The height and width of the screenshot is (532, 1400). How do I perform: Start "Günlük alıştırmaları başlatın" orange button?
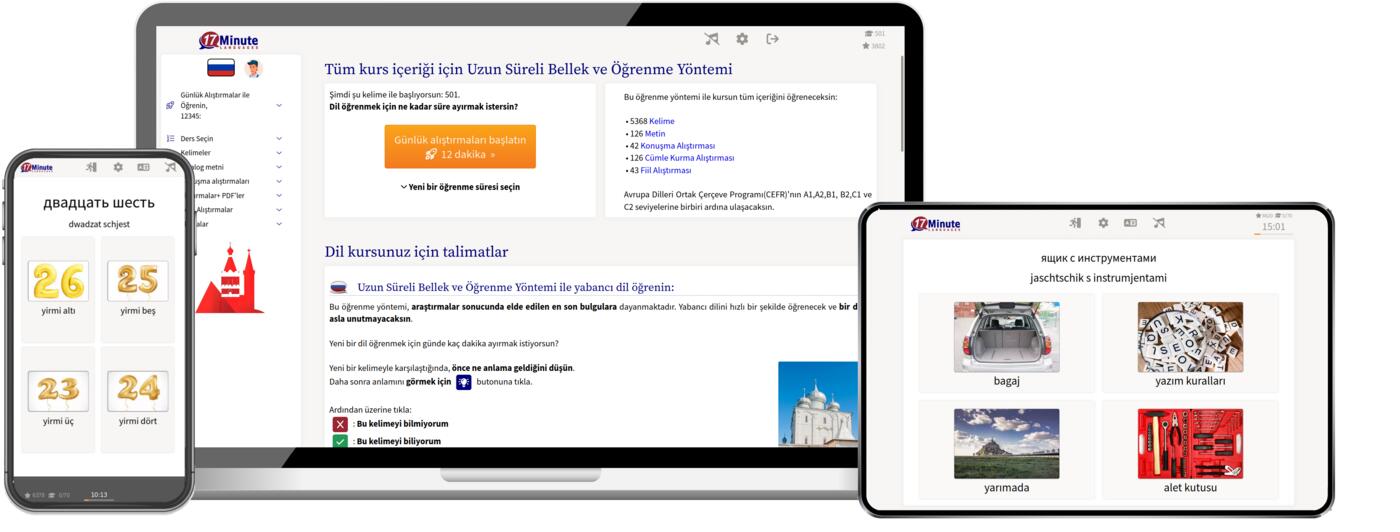460,147
